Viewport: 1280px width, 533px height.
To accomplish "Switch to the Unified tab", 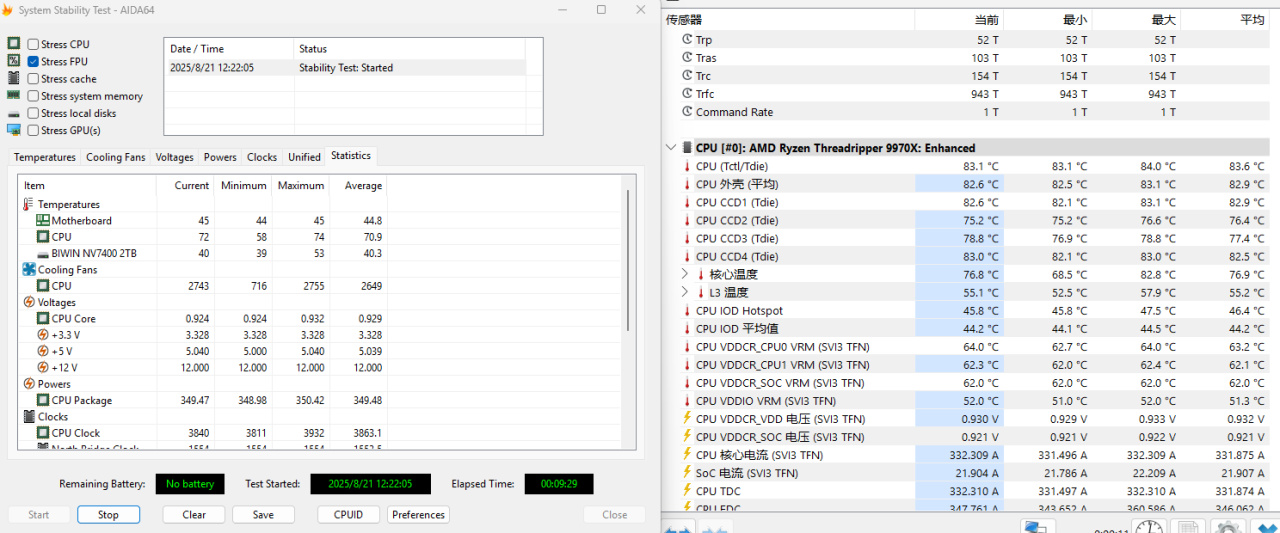I will tap(304, 157).
